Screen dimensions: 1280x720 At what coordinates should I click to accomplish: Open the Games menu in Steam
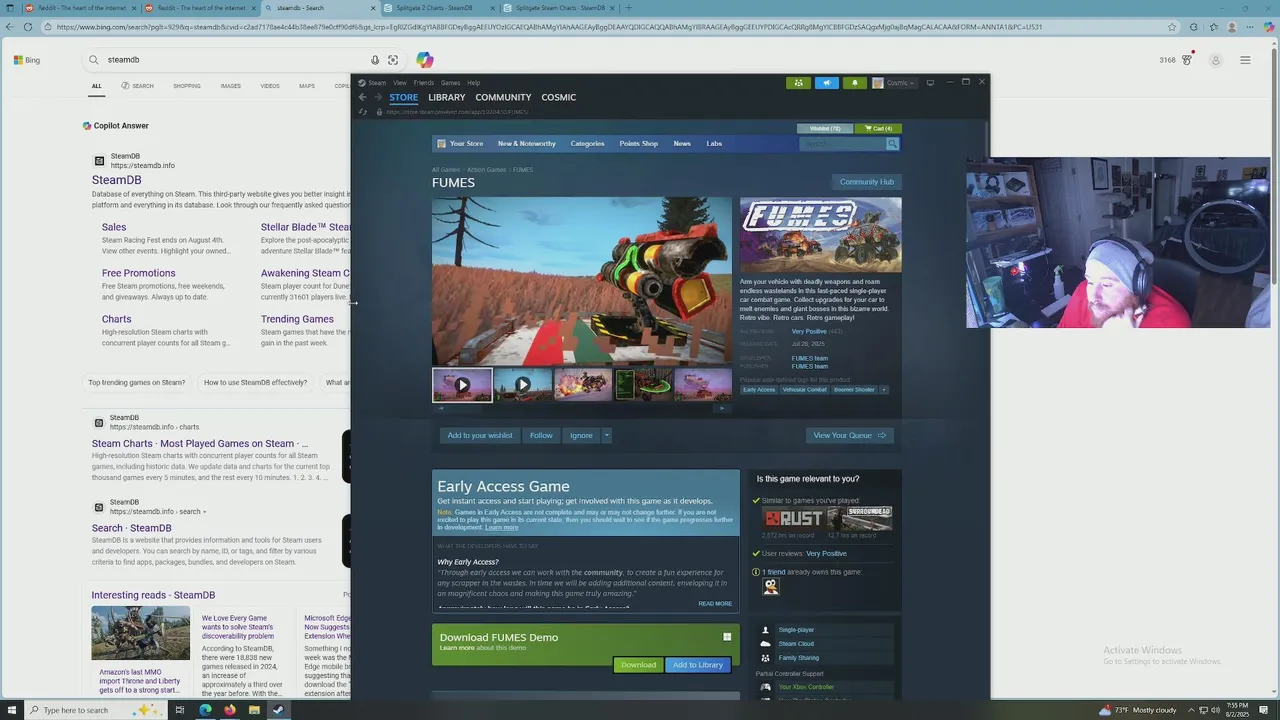coord(451,83)
